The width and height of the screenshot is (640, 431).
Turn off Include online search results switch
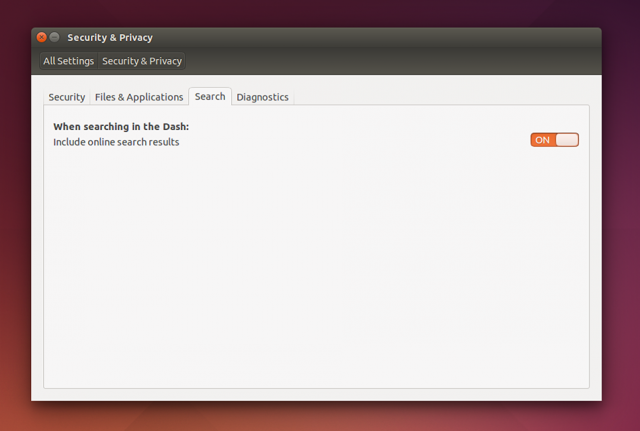pos(554,140)
